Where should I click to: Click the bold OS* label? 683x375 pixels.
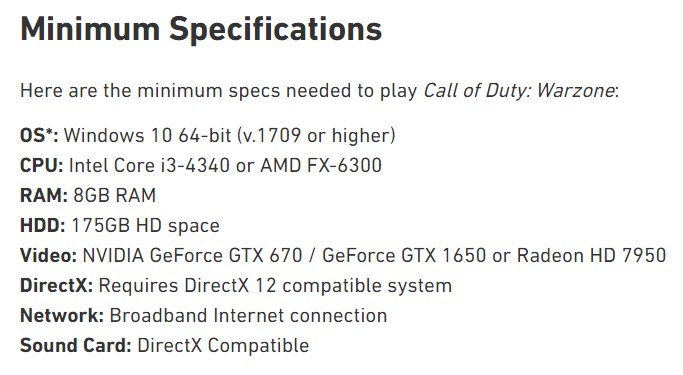tap(39, 135)
